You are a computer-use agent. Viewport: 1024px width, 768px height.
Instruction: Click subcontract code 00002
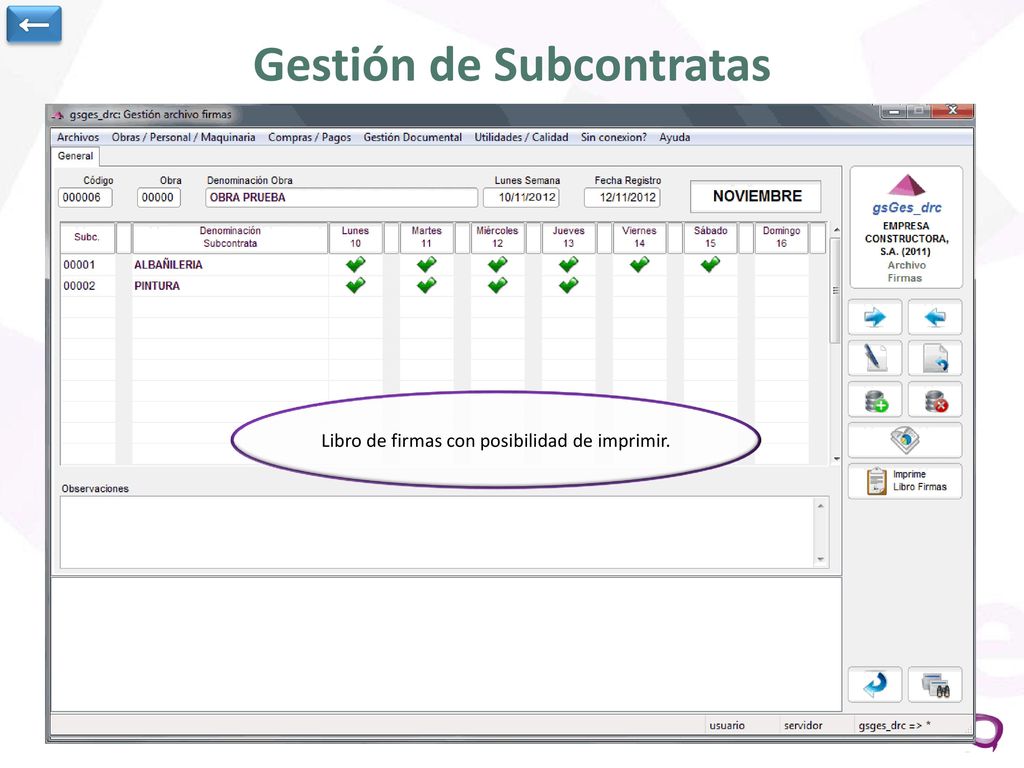pyautogui.click(x=79, y=285)
